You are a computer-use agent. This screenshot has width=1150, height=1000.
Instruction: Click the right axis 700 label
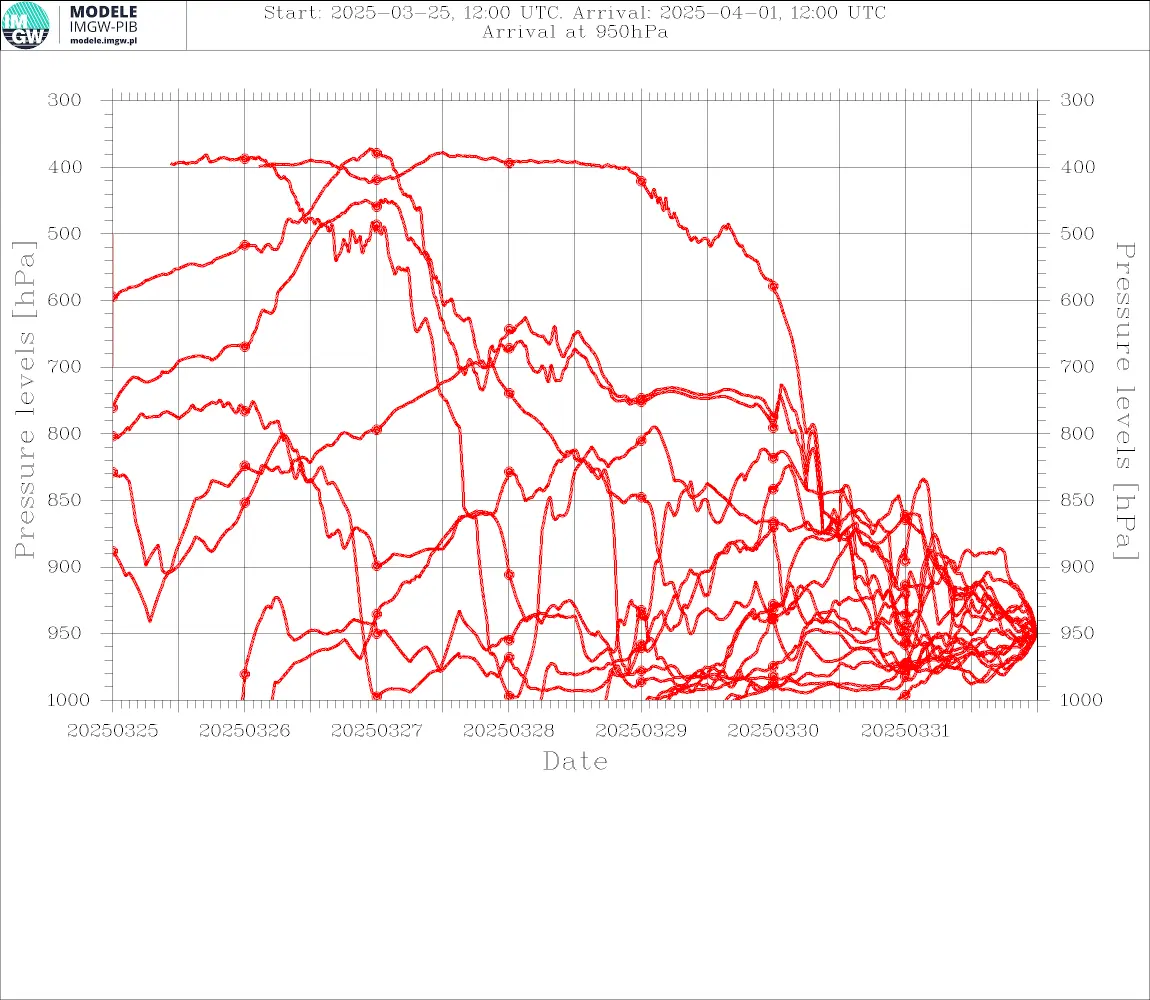pos(1077,366)
